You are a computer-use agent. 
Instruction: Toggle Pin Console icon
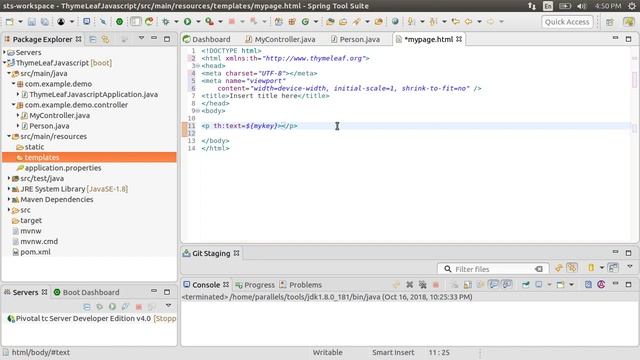[525, 284]
